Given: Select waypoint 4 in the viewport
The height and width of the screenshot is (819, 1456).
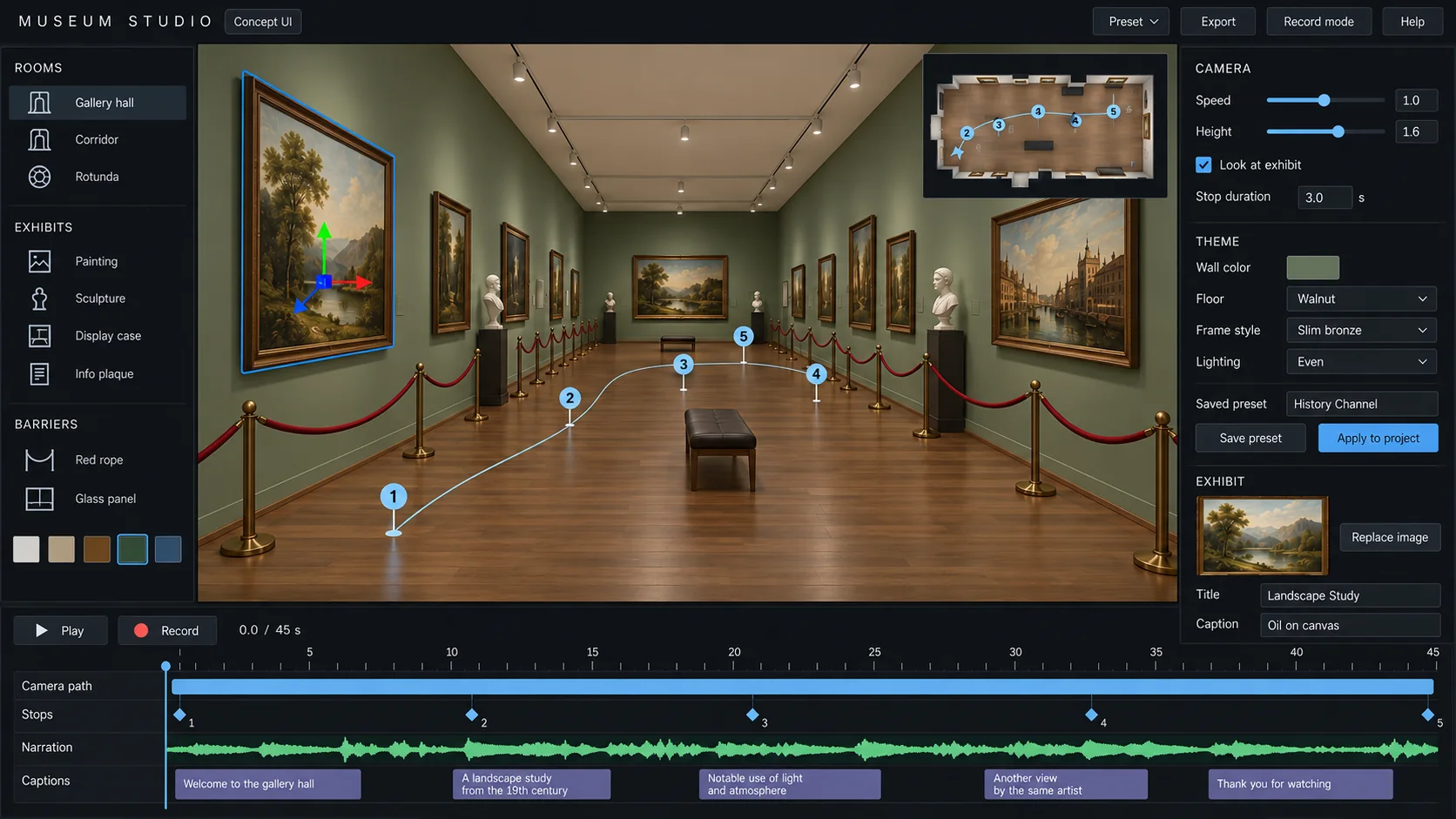Looking at the screenshot, I should (x=816, y=374).
